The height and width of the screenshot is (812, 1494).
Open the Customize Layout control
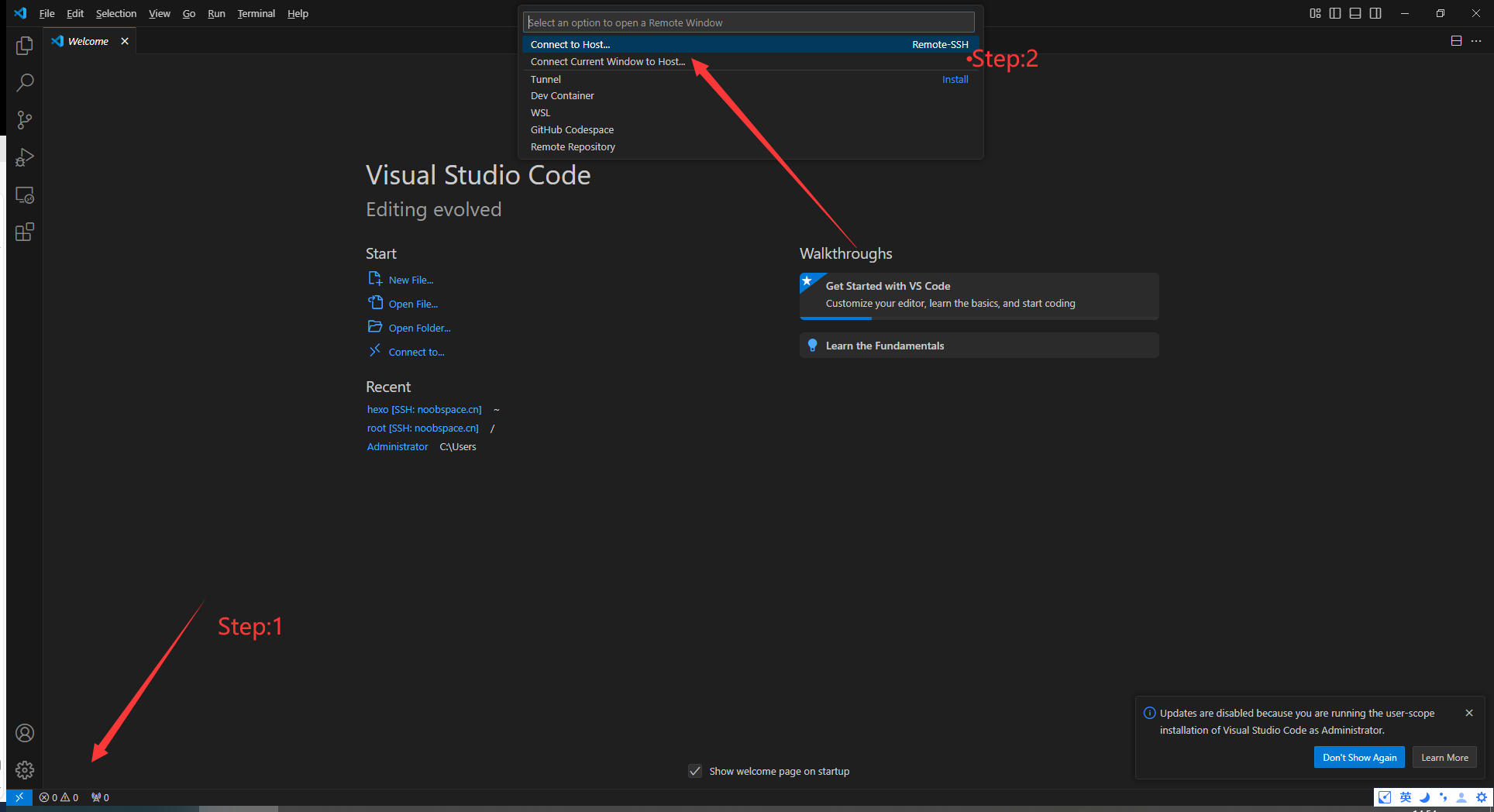click(1315, 13)
